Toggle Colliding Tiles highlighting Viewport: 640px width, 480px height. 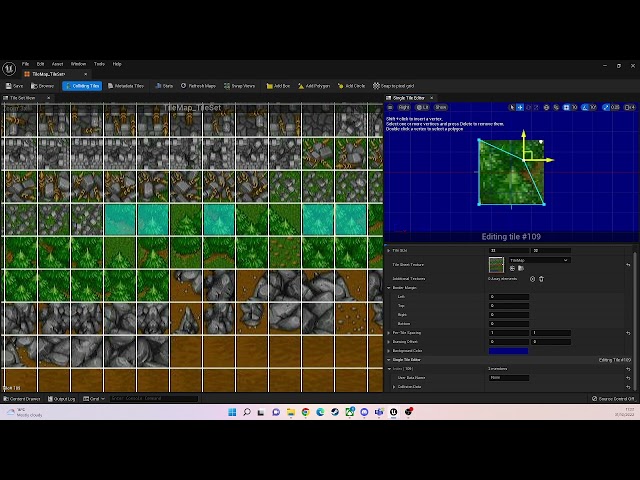pos(82,86)
